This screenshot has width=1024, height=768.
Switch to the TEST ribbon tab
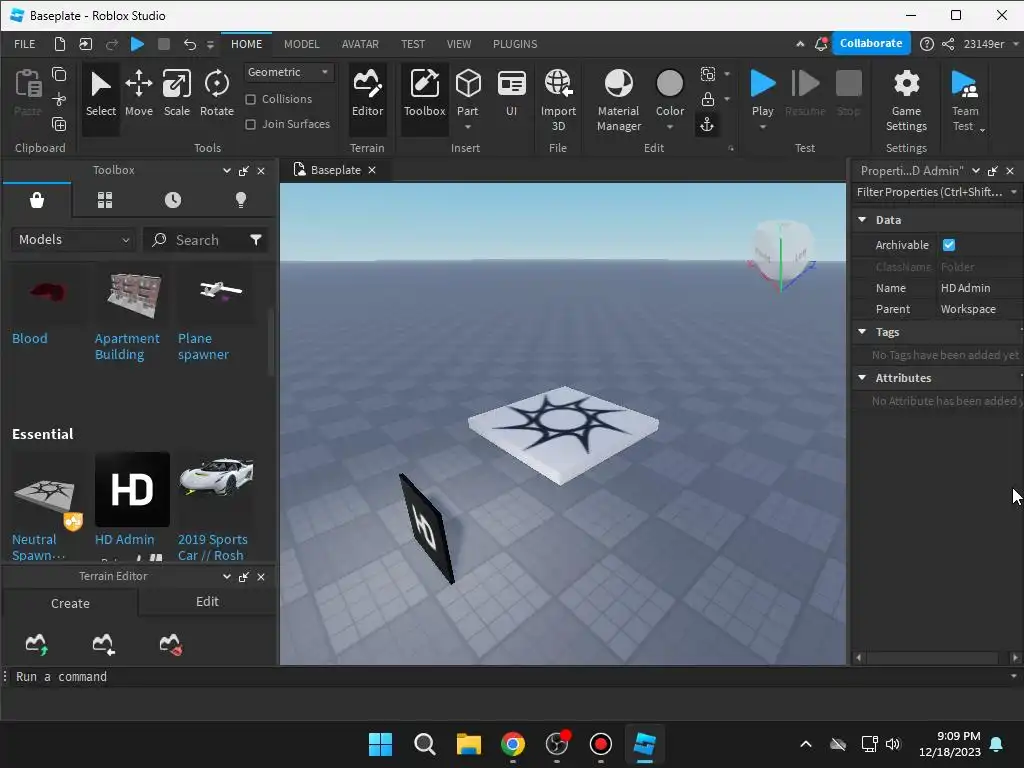(x=413, y=44)
